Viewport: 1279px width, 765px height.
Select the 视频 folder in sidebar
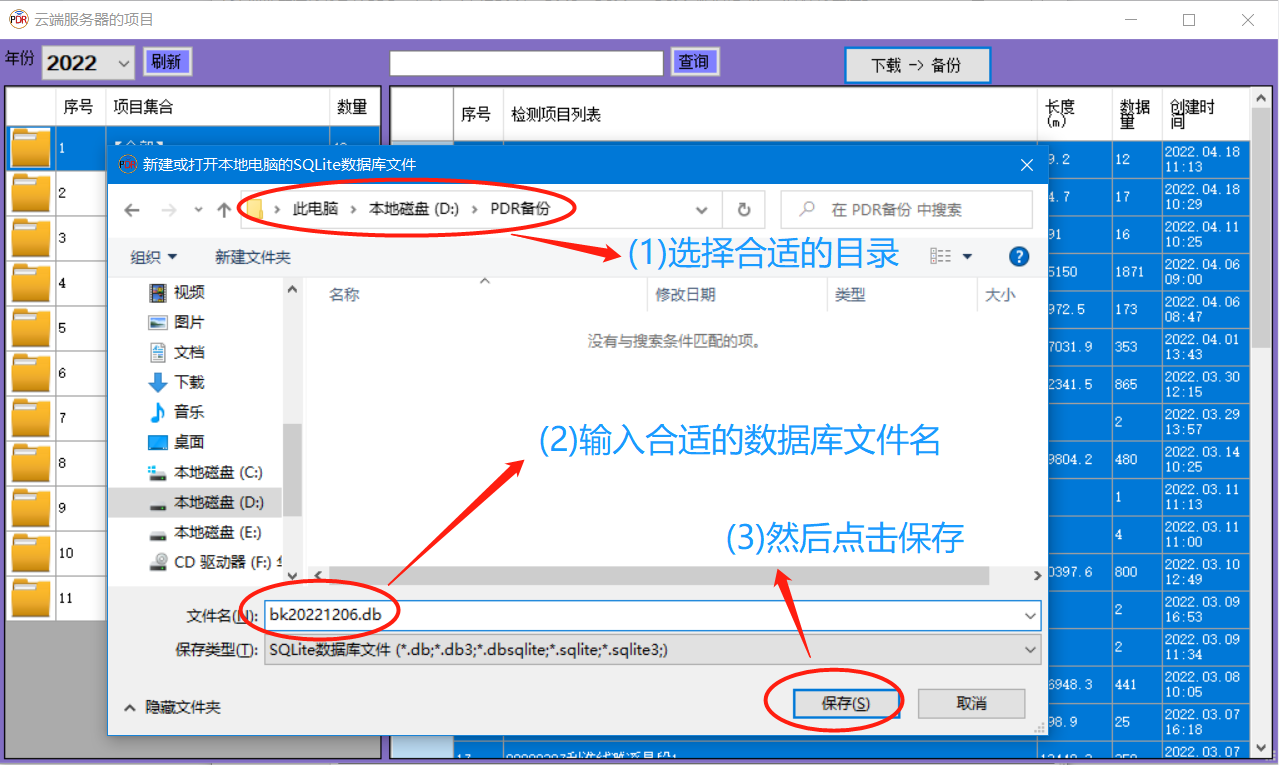[188, 292]
